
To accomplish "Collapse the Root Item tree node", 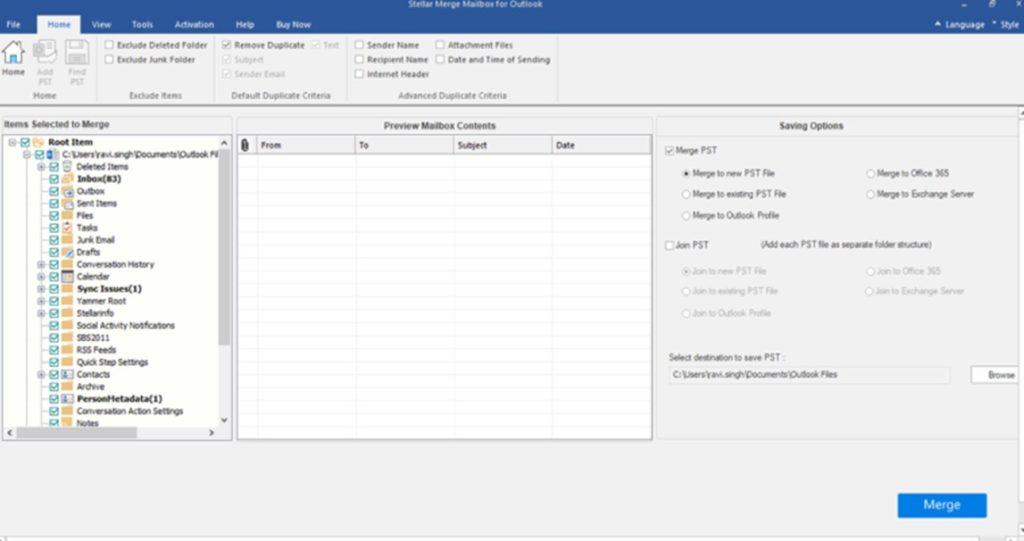I will [13, 143].
